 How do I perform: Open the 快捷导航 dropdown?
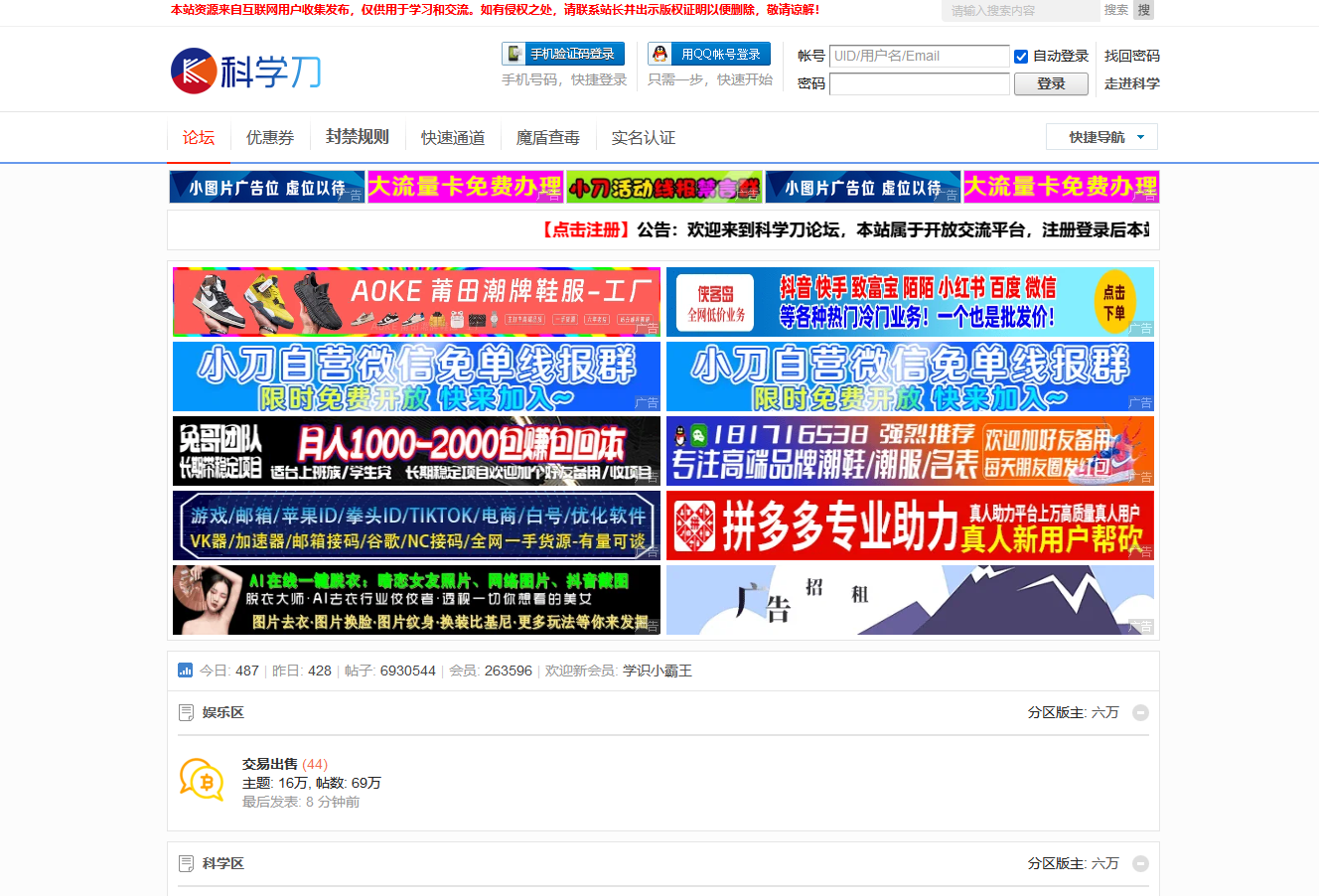tap(1101, 137)
